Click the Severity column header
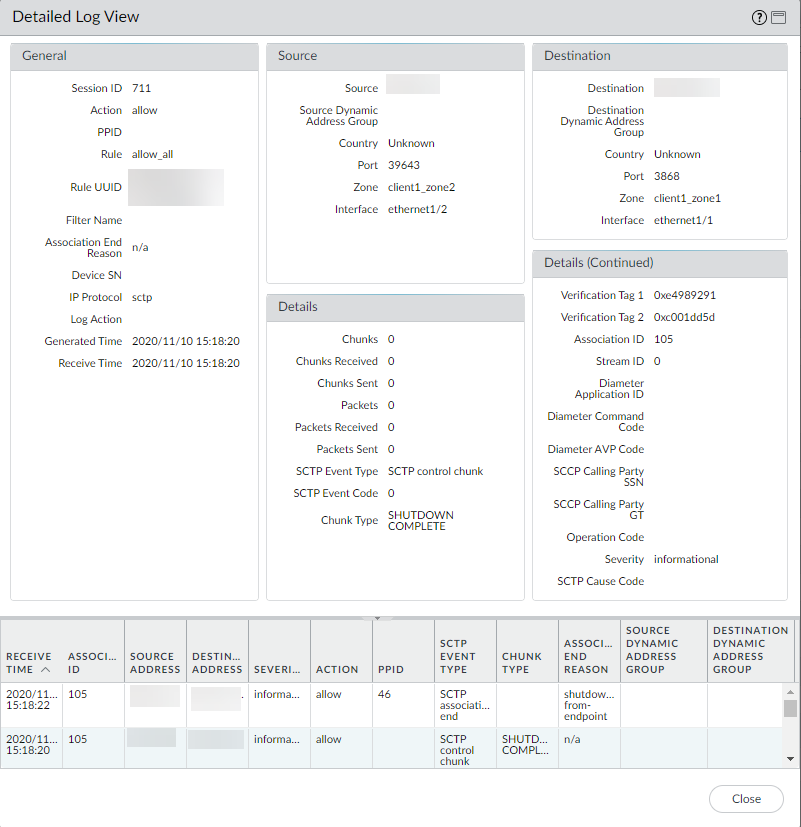 [278, 669]
